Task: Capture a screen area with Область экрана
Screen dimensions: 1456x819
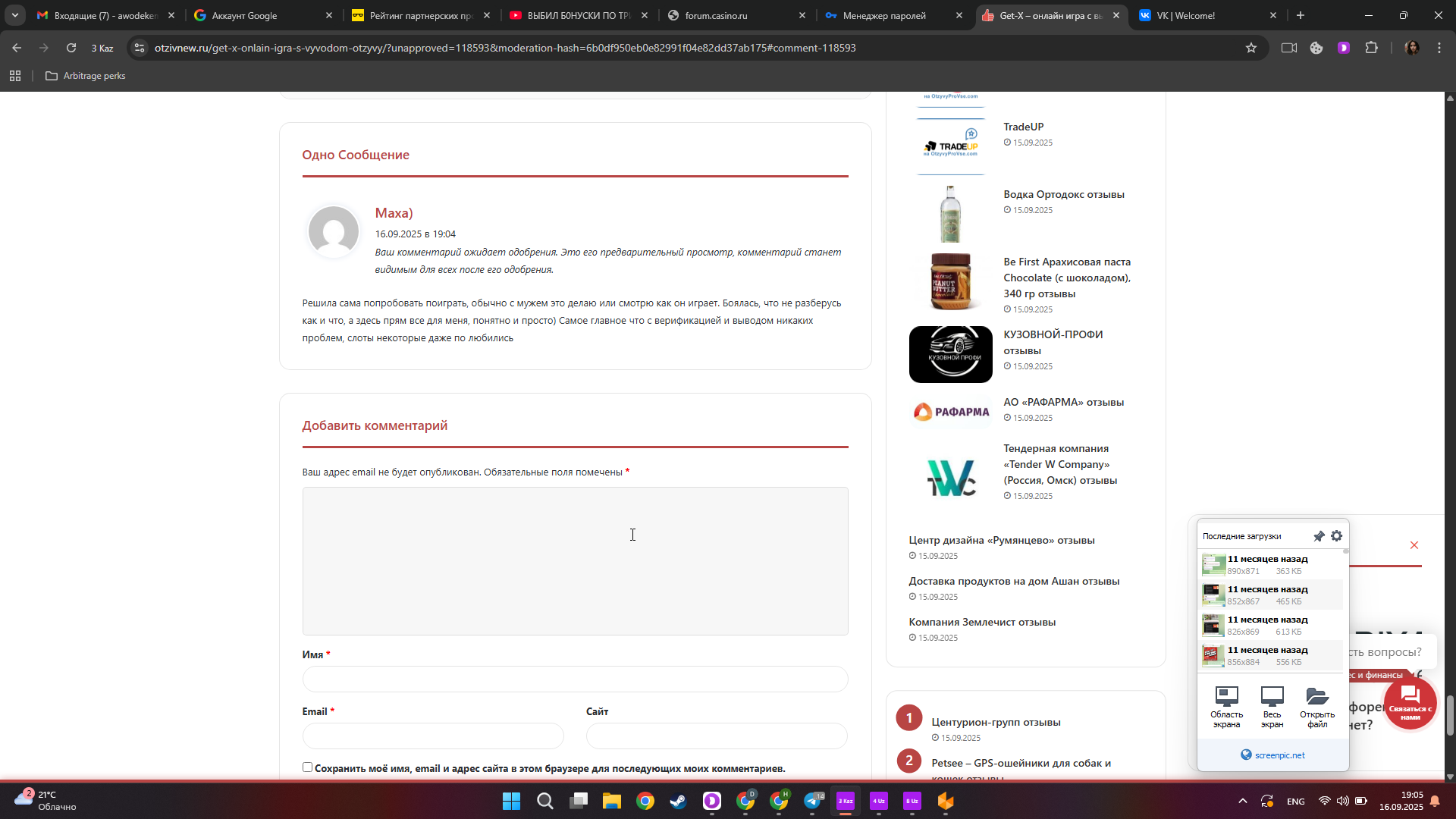Action: click(x=1226, y=707)
